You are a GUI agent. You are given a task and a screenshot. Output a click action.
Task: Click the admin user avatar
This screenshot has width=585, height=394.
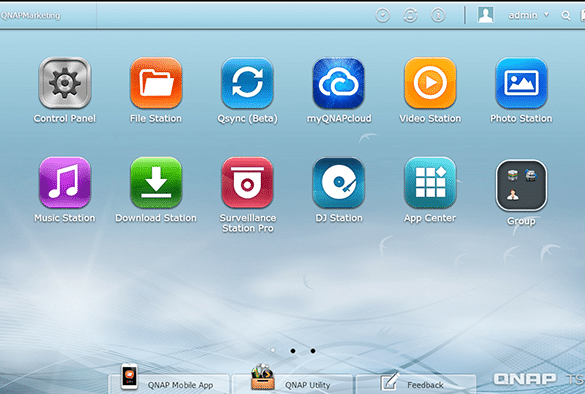485,15
